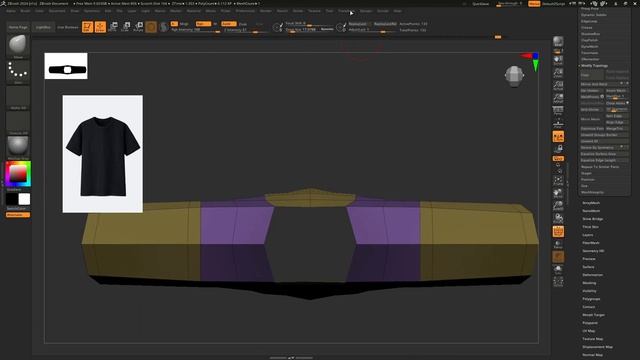Open the current brush thumbnail

click(x=18, y=46)
